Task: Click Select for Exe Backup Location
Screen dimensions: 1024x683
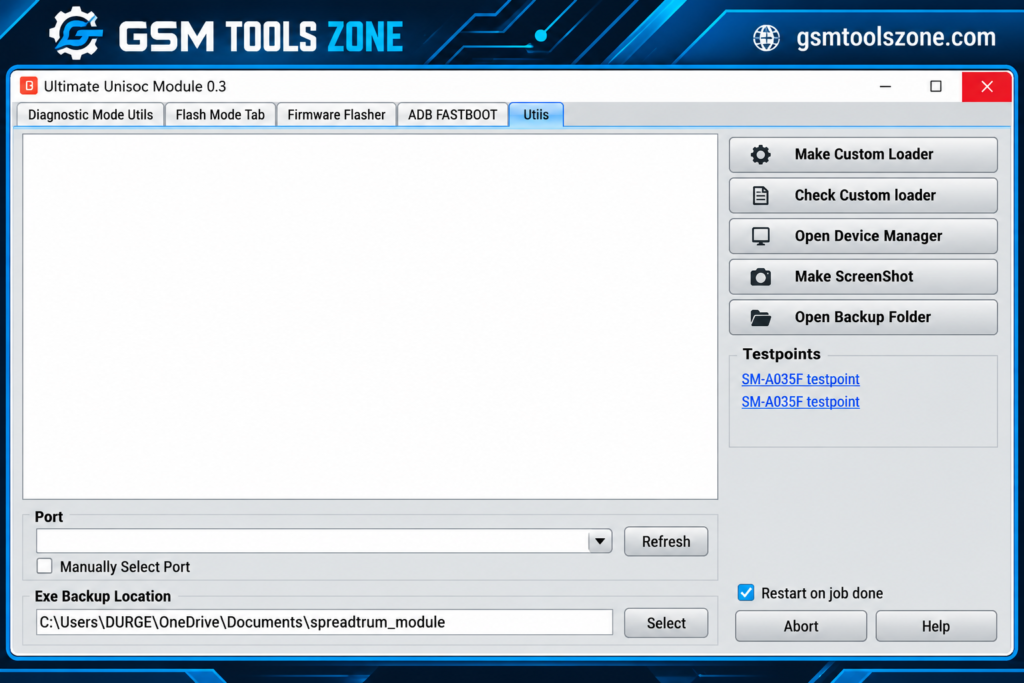Action: pyautogui.click(x=666, y=624)
